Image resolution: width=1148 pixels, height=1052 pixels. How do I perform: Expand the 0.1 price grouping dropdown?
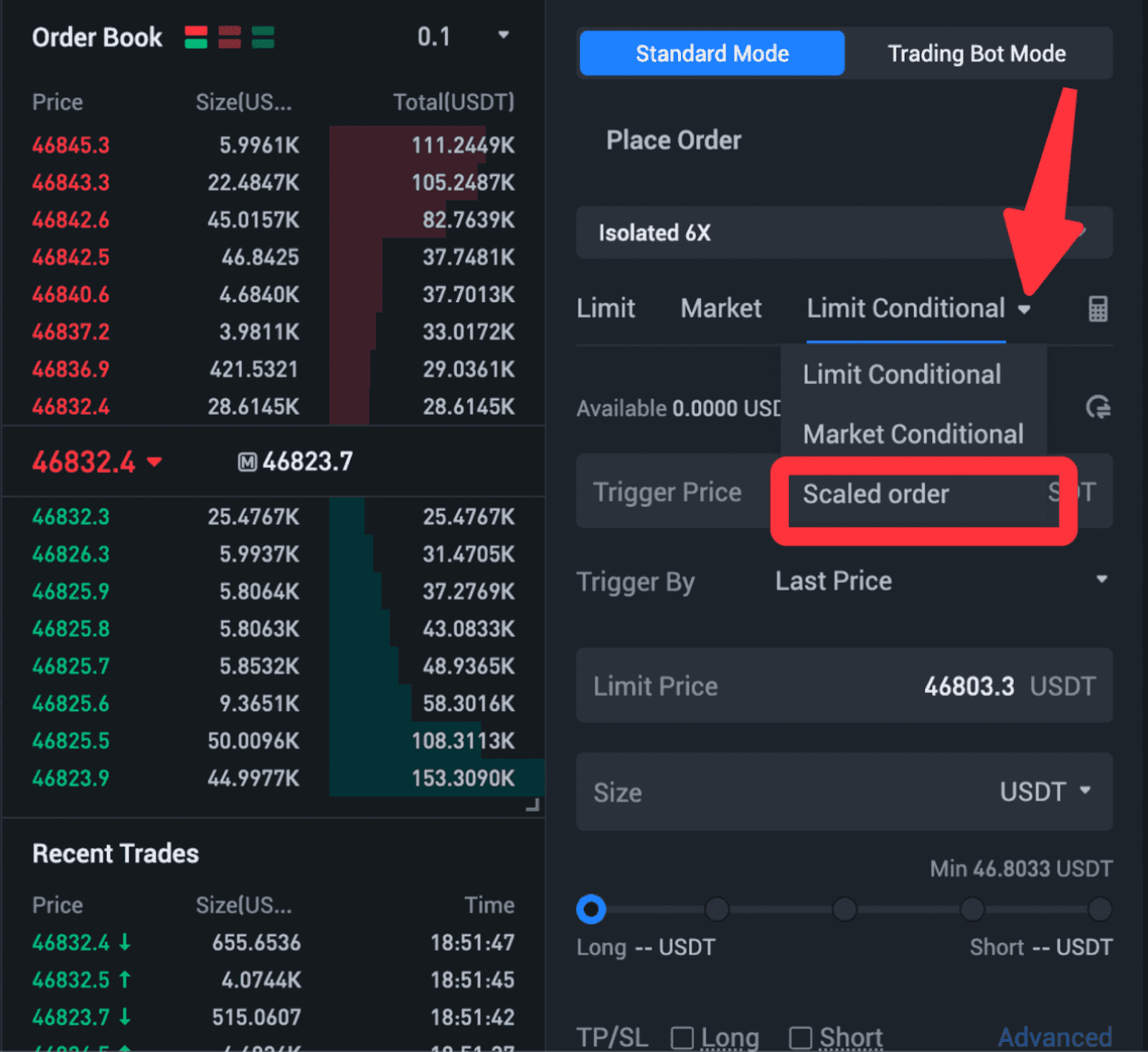[x=504, y=35]
